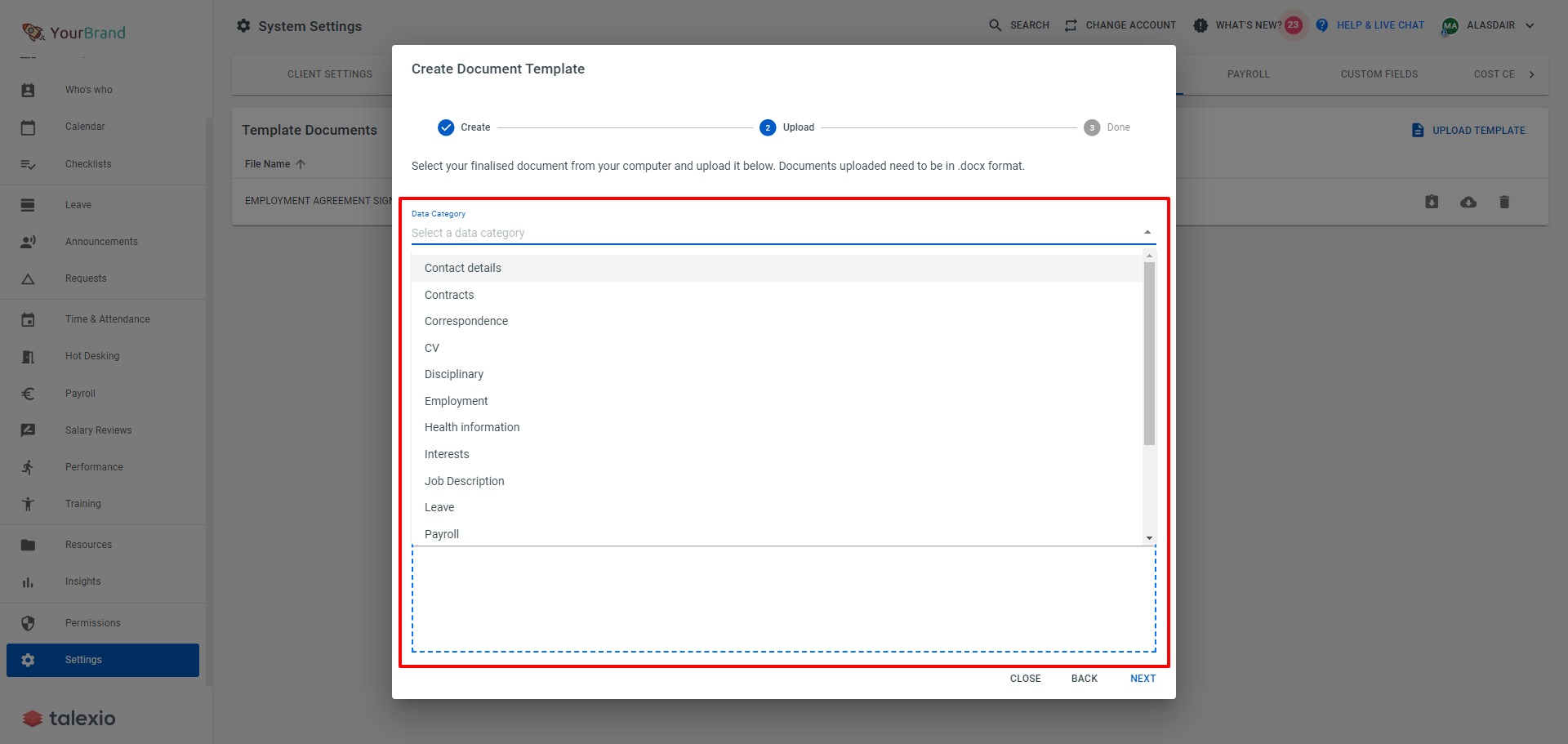The height and width of the screenshot is (744, 1568).
Task: Open the Salary Reviews icon
Action: pos(28,430)
